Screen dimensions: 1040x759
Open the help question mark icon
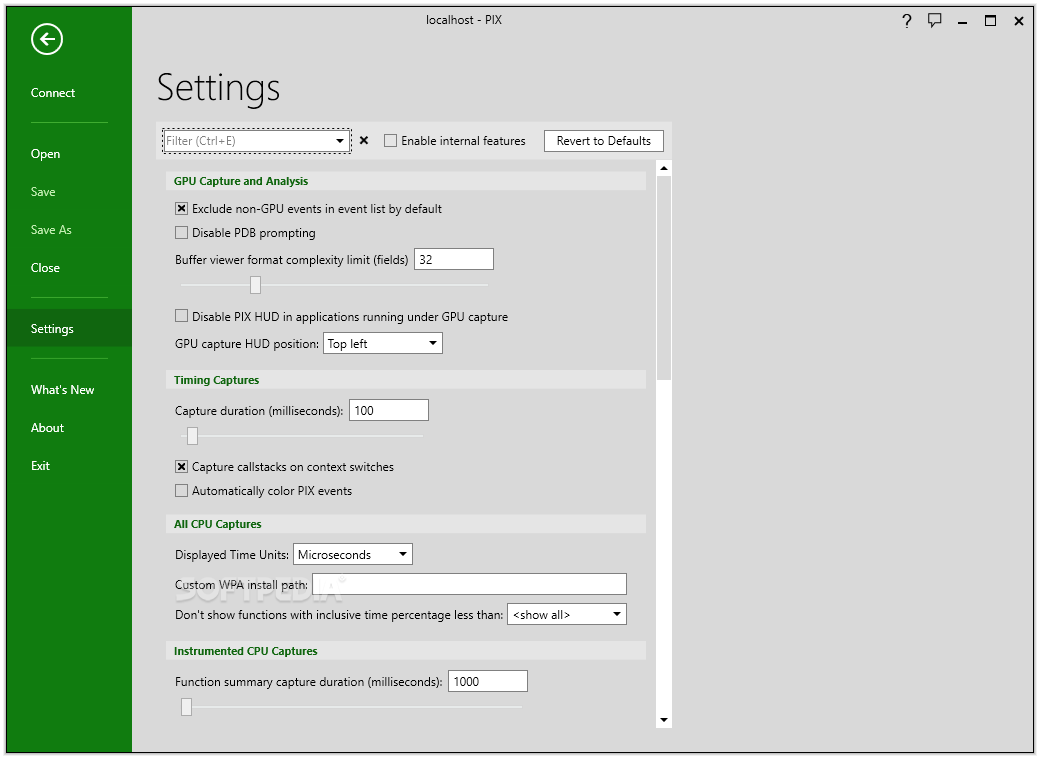click(907, 21)
